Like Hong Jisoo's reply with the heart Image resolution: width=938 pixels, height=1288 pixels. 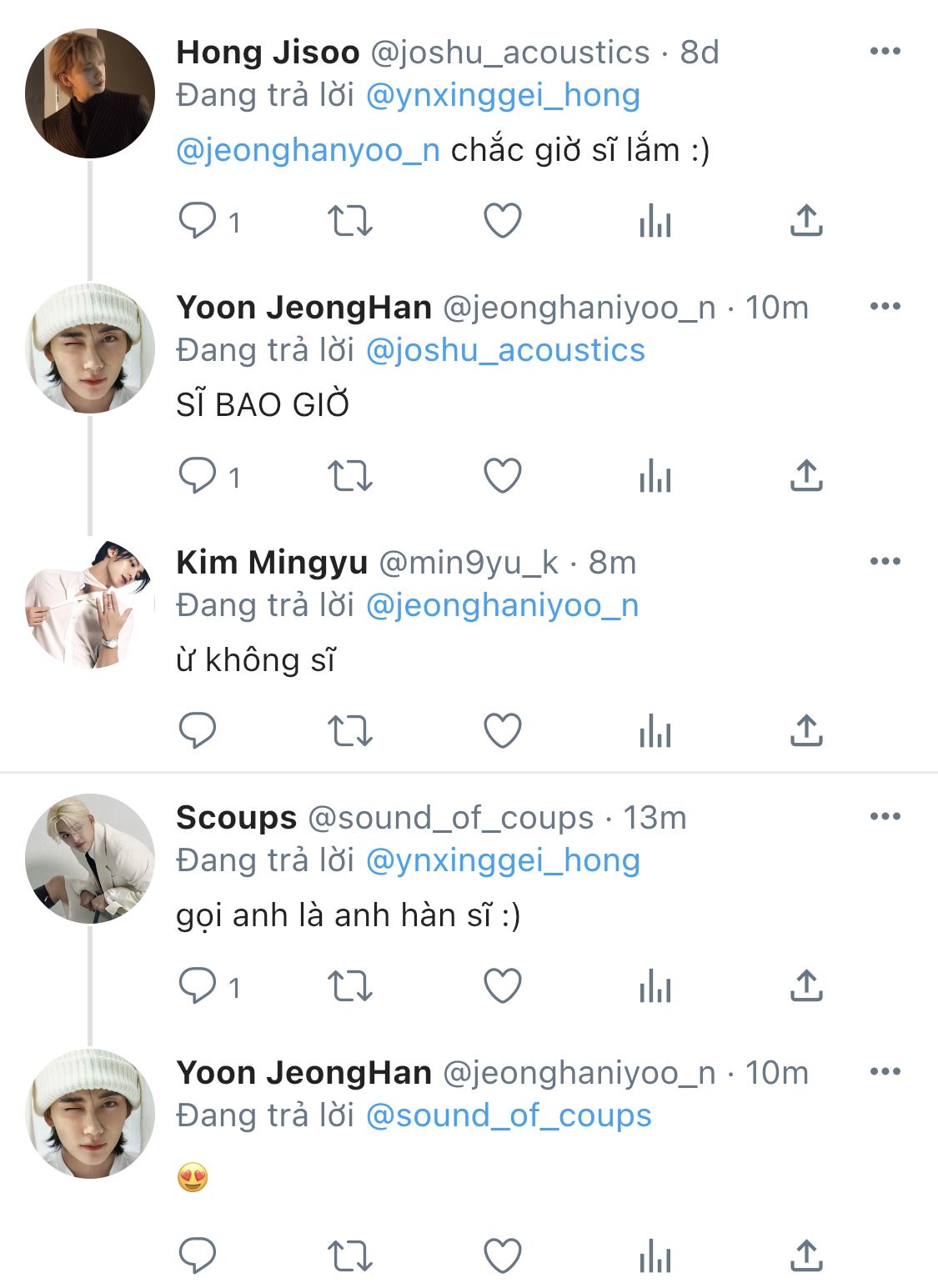pyautogui.click(x=503, y=221)
